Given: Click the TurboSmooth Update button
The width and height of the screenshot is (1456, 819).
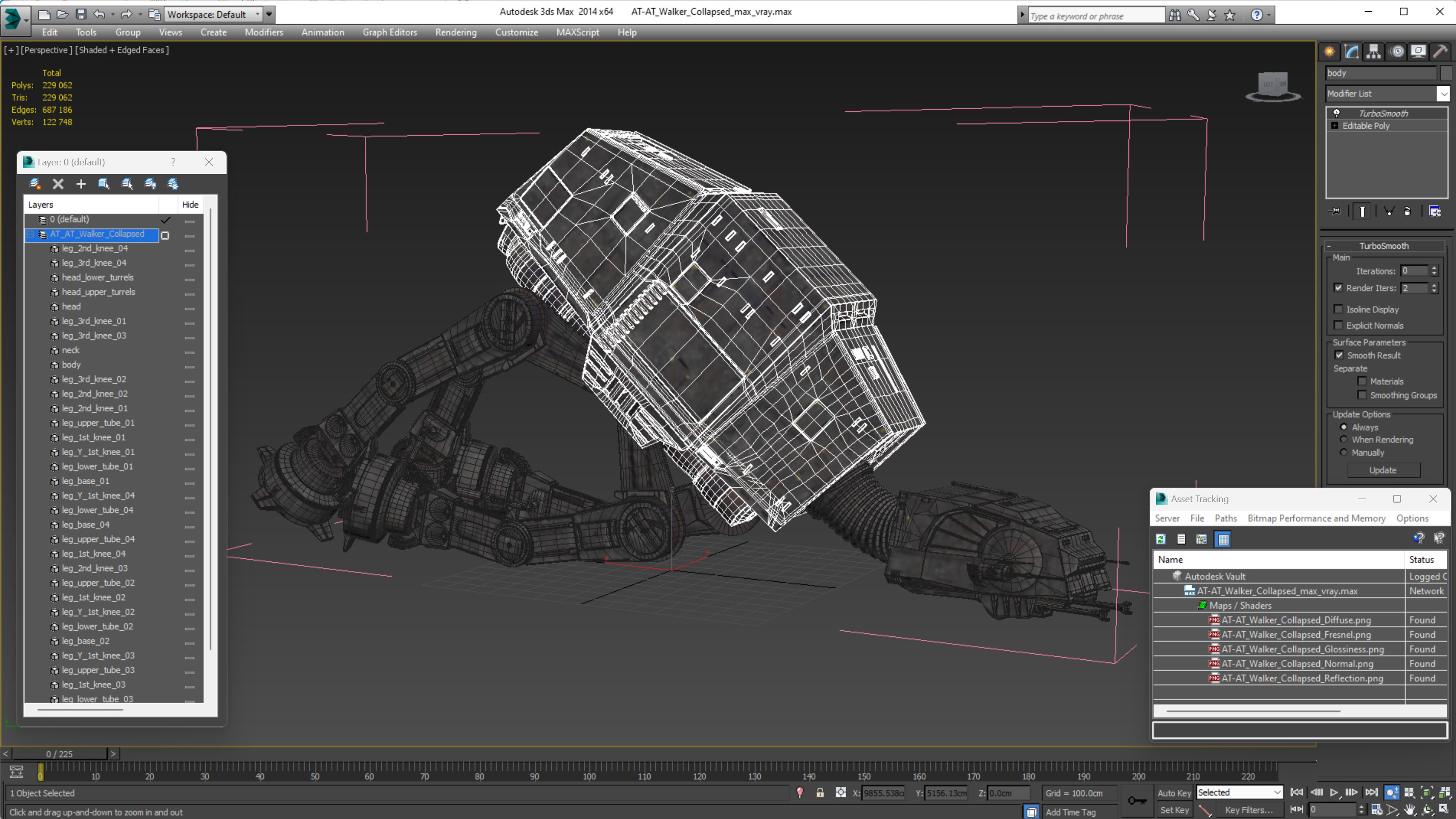Looking at the screenshot, I should coord(1383,470).
